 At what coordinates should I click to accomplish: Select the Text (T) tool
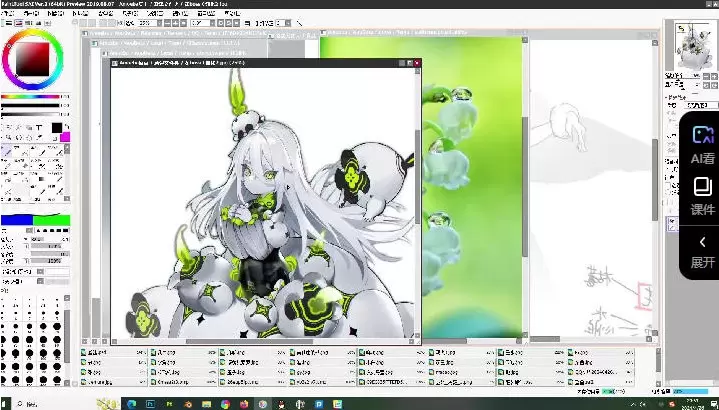39,127
